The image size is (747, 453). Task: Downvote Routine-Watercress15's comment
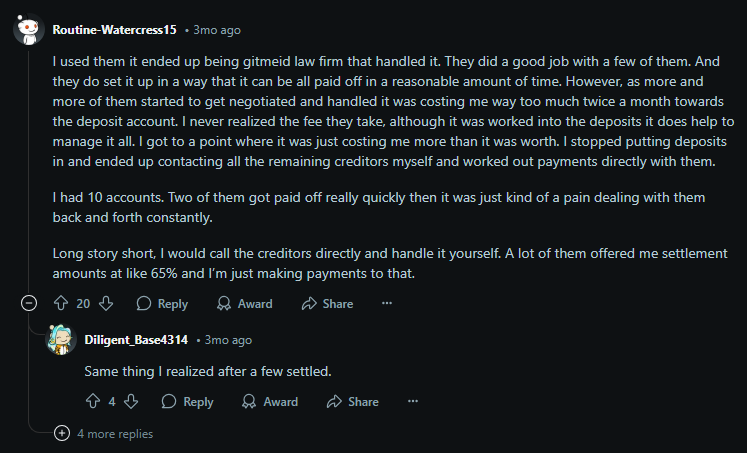click(x=106, y=303)
